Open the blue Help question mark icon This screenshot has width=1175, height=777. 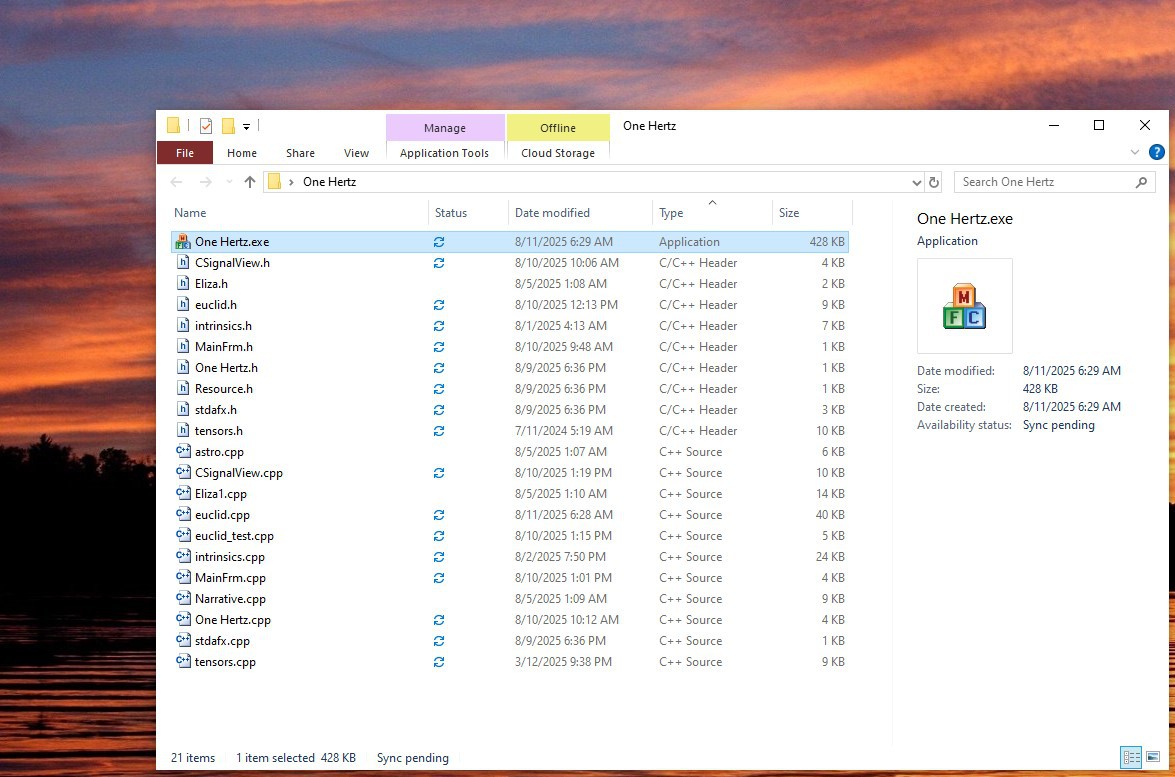pyautogui.click(x=1156, y=153)
